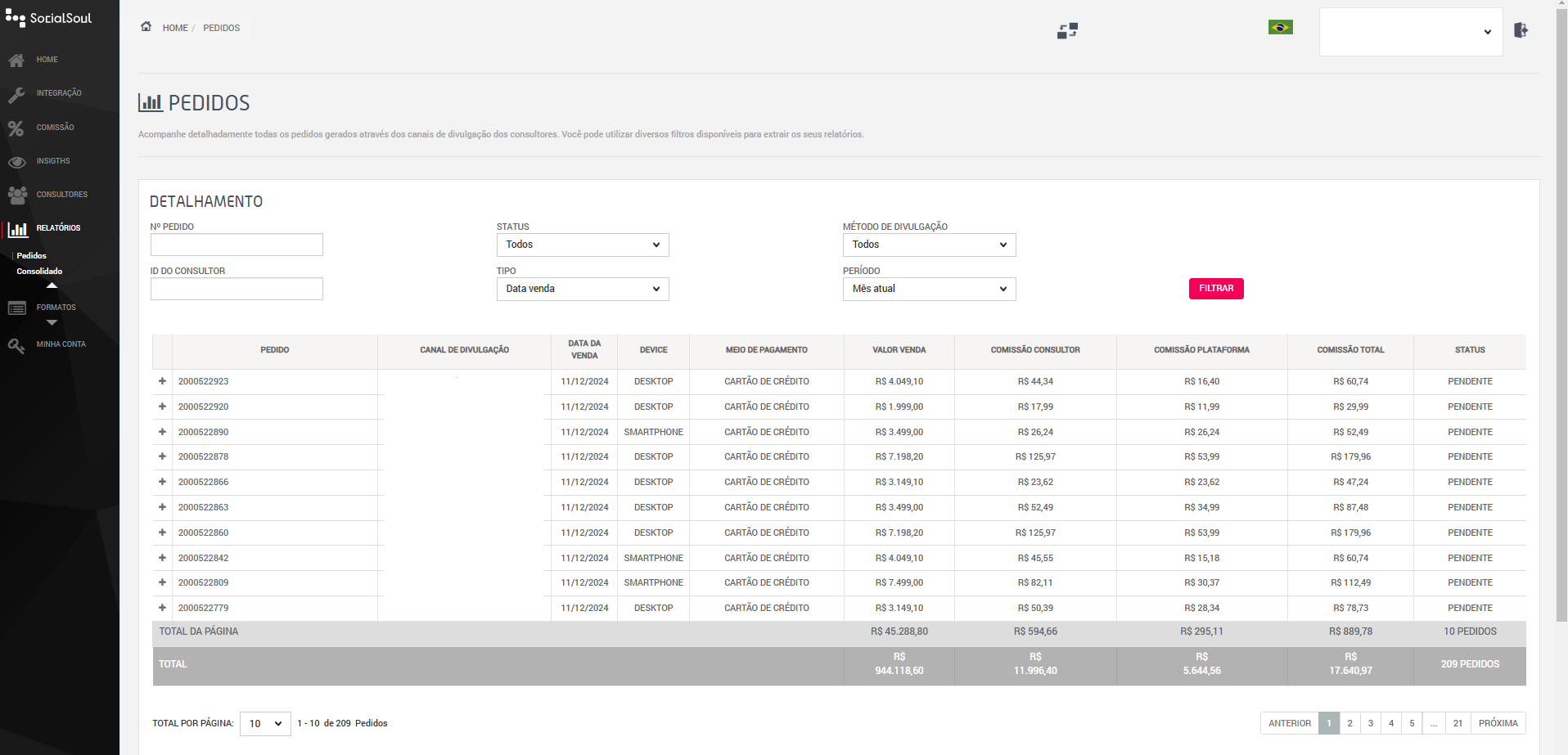Open Comissão in the sidebar menu
The width and height of the screenshot is (1568, 755).
click(x=55, y=128)
